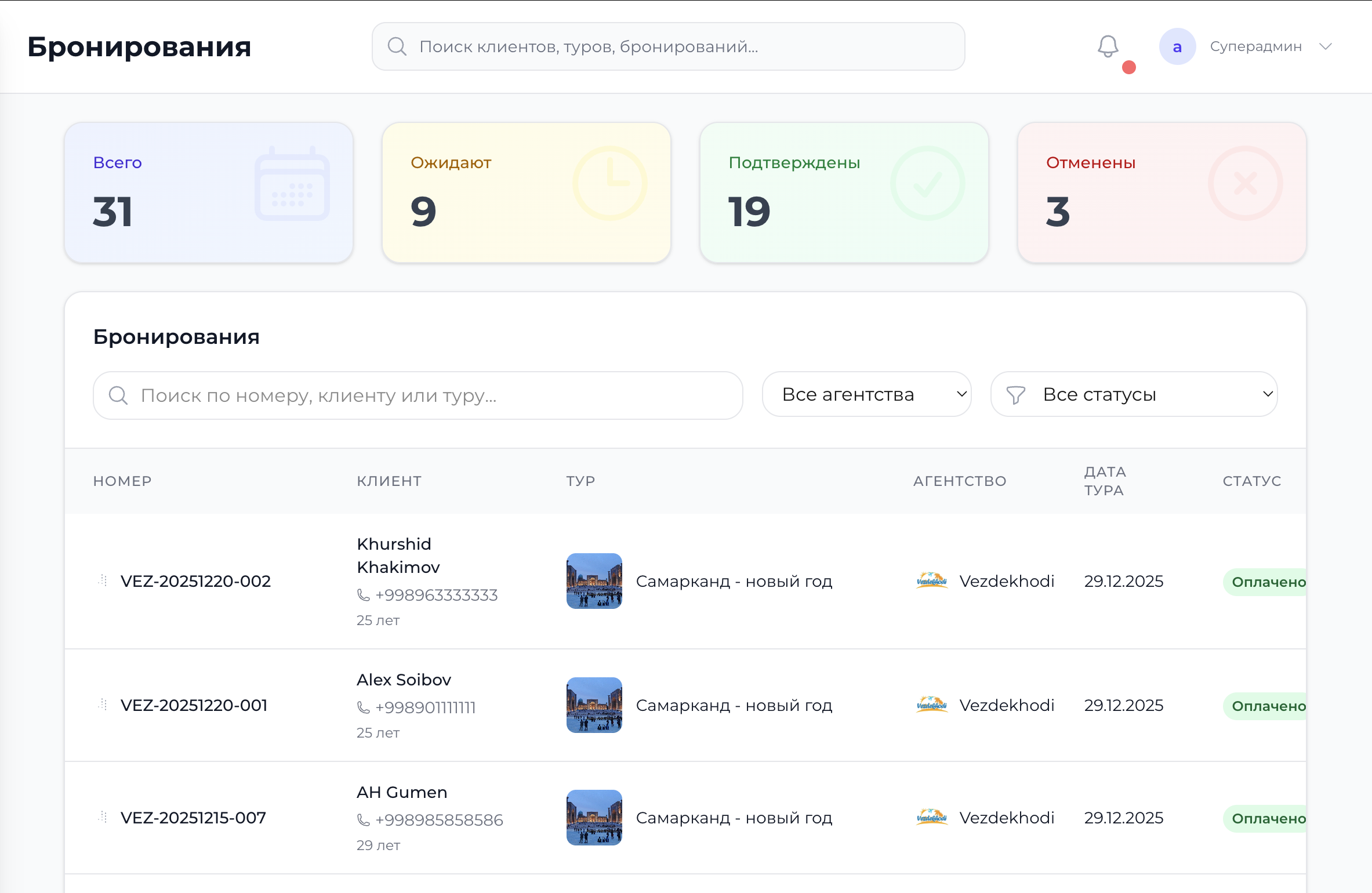Image resolution: width=1372 pixels, height=893 pixels.
Task: Click the Vezdekhodi agency logo in first row
Action: point(932,580)
